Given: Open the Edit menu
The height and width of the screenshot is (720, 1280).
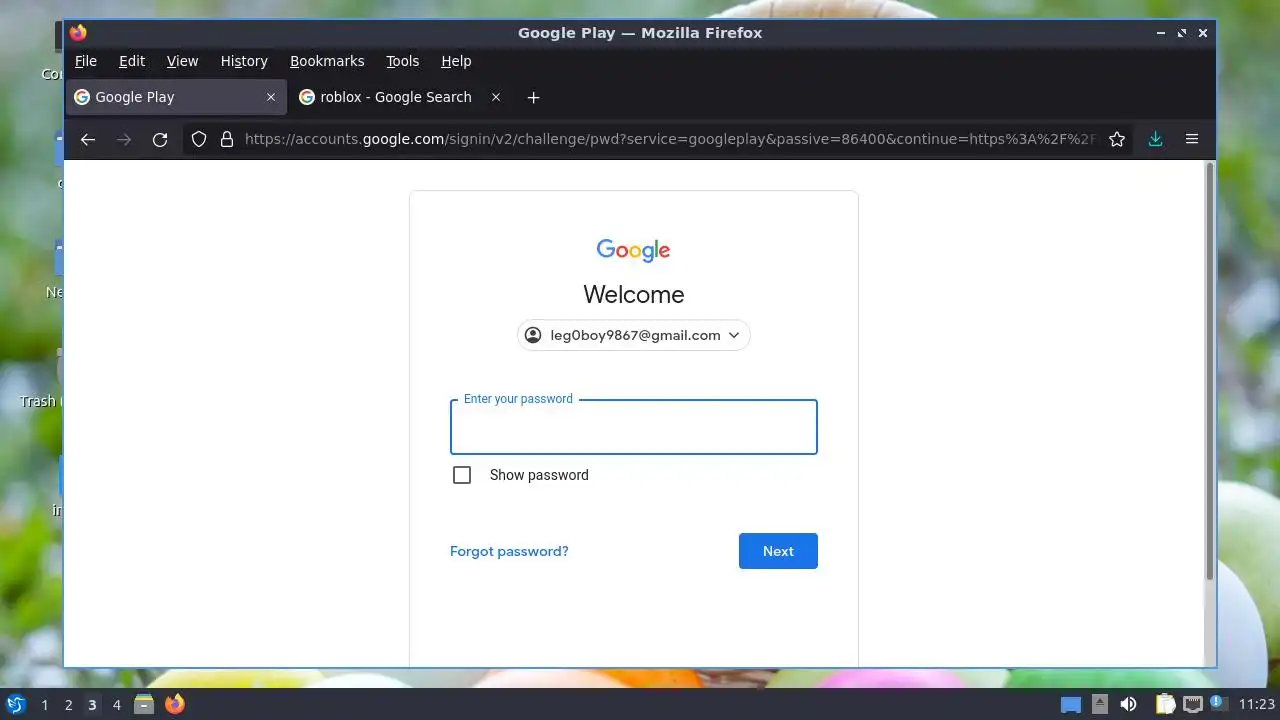Looking at the screenshot, I should point(132,61).
